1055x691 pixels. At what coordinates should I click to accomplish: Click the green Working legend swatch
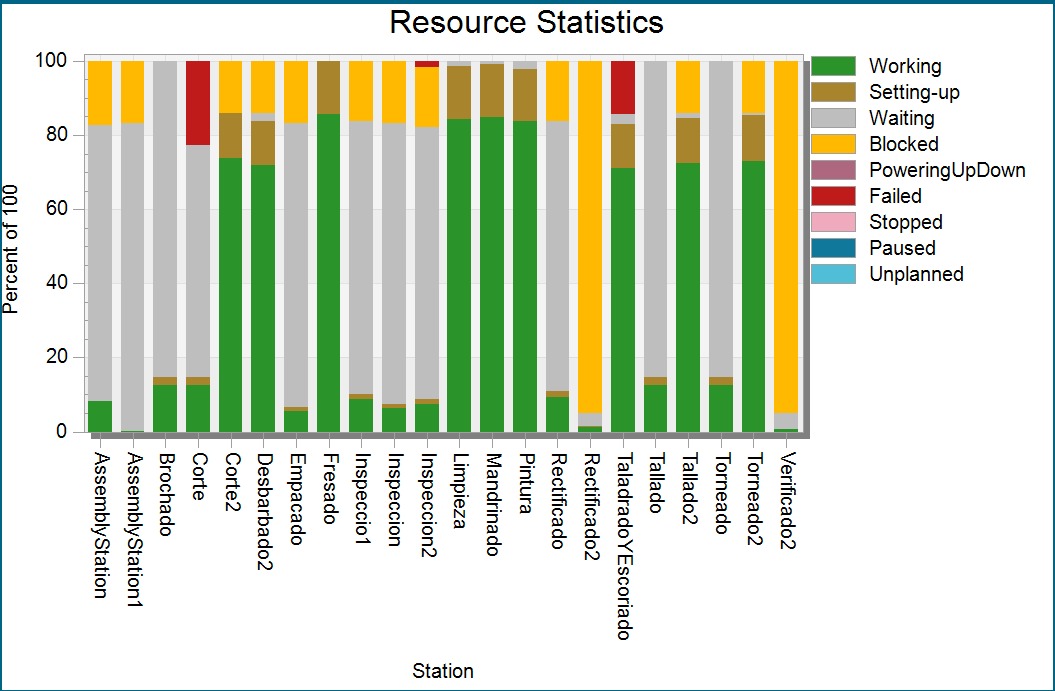[x=833, y=66]
